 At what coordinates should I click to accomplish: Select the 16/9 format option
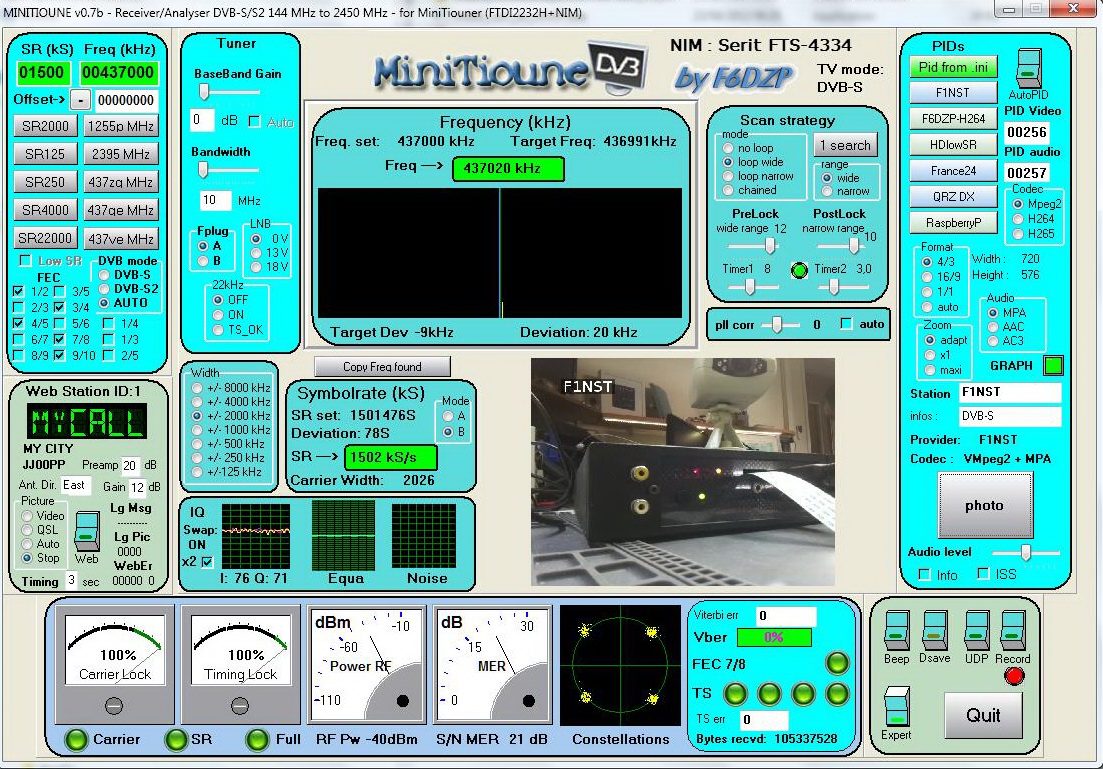(927, 277)
